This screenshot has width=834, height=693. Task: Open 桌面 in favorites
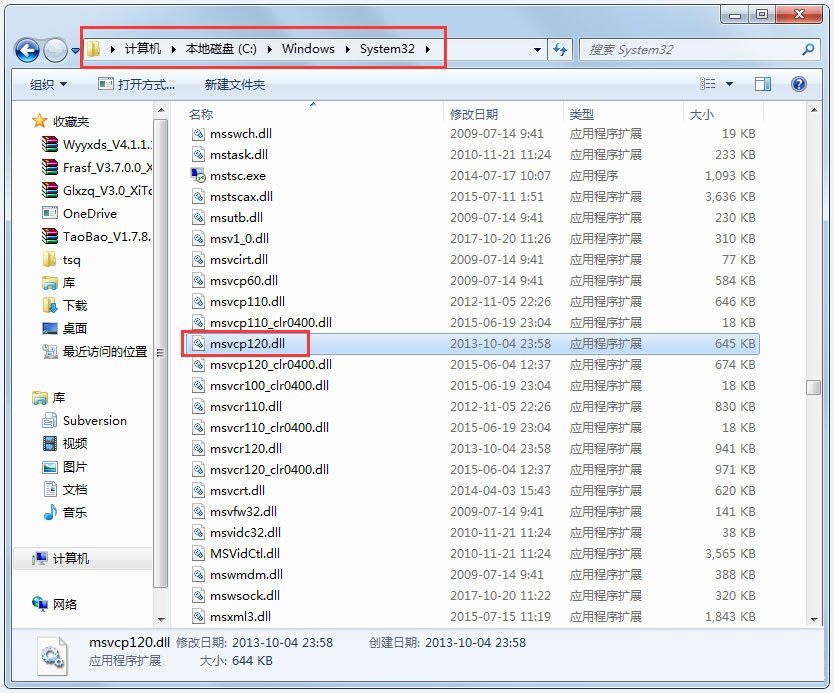(64, 328)
